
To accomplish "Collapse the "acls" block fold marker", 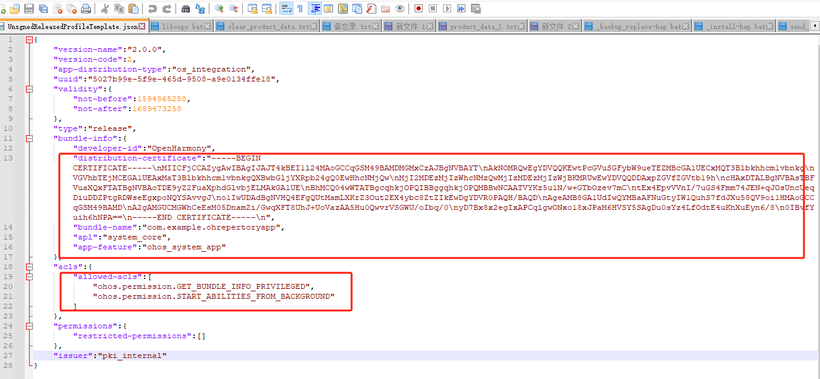I will click(29, 267).
